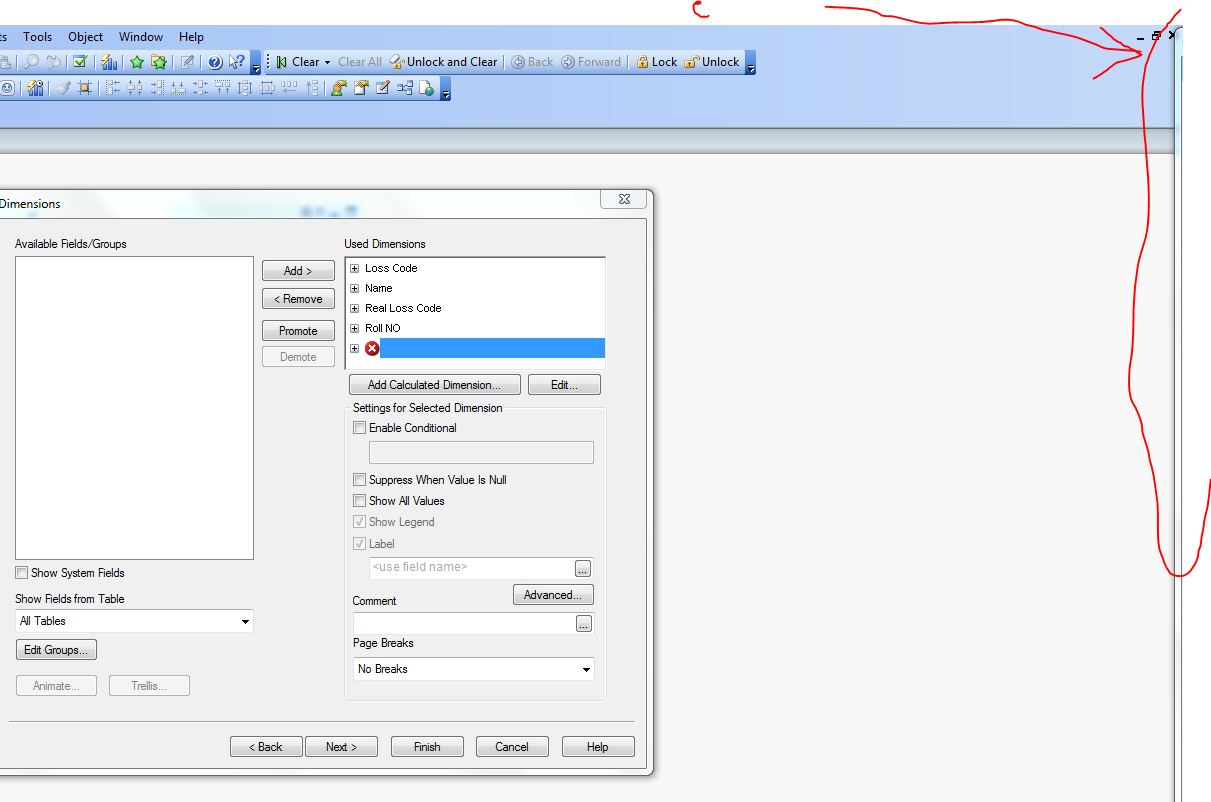
Task: Expand the Loss Code dimension
Action: tap(354, 268)
